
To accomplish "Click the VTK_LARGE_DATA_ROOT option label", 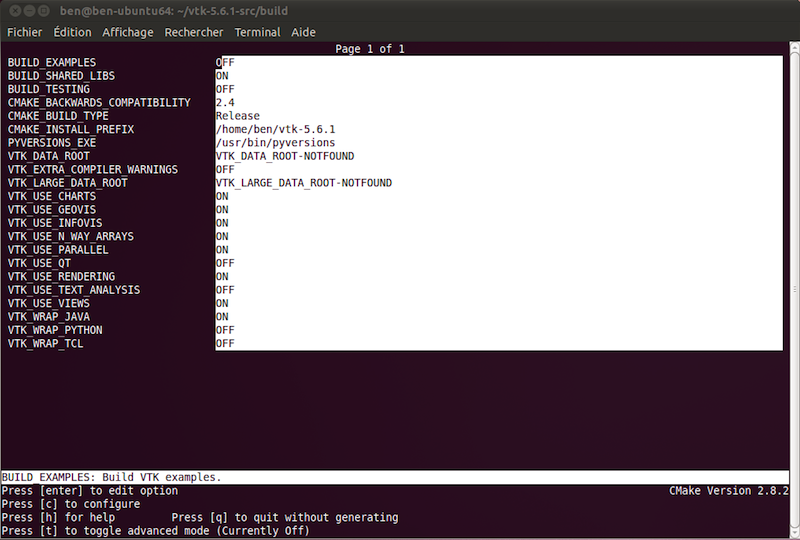I will point(68,183).
